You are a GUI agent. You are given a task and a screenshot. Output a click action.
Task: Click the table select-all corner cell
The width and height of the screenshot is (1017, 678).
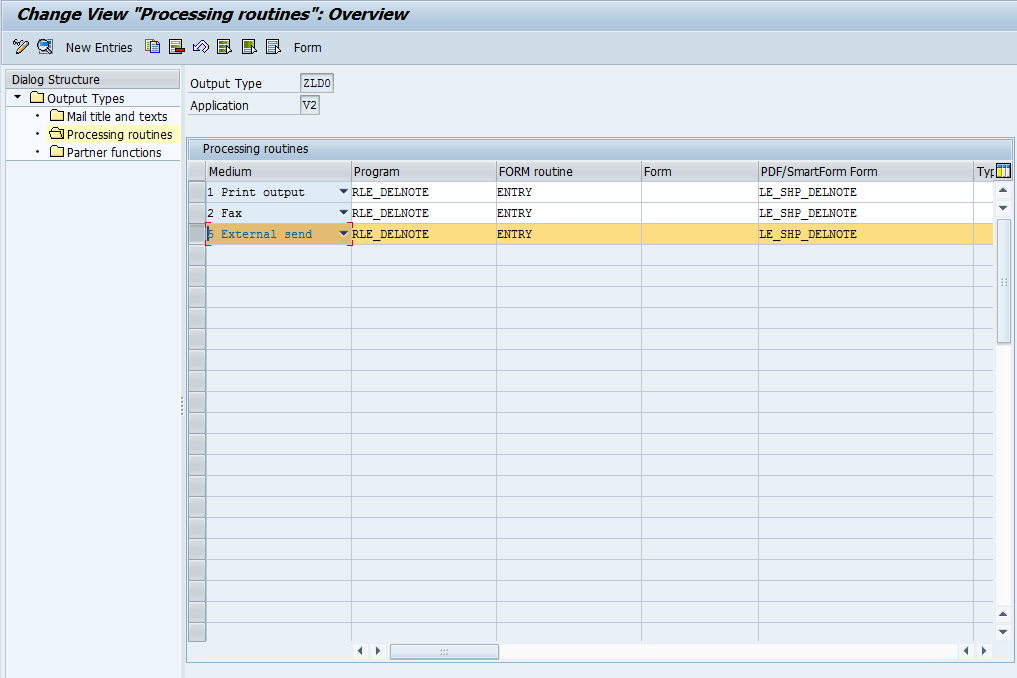click(197, 171)
